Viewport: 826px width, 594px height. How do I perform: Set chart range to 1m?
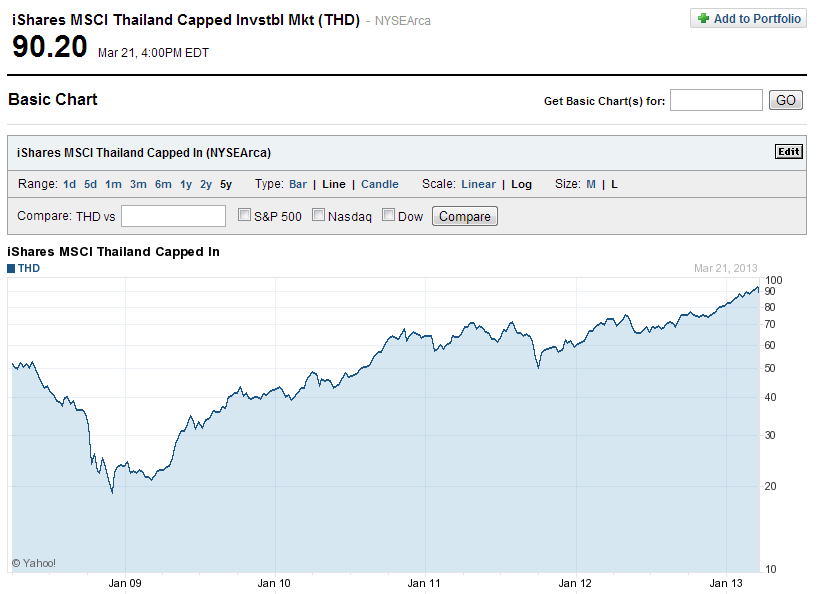tap(113, 184)
